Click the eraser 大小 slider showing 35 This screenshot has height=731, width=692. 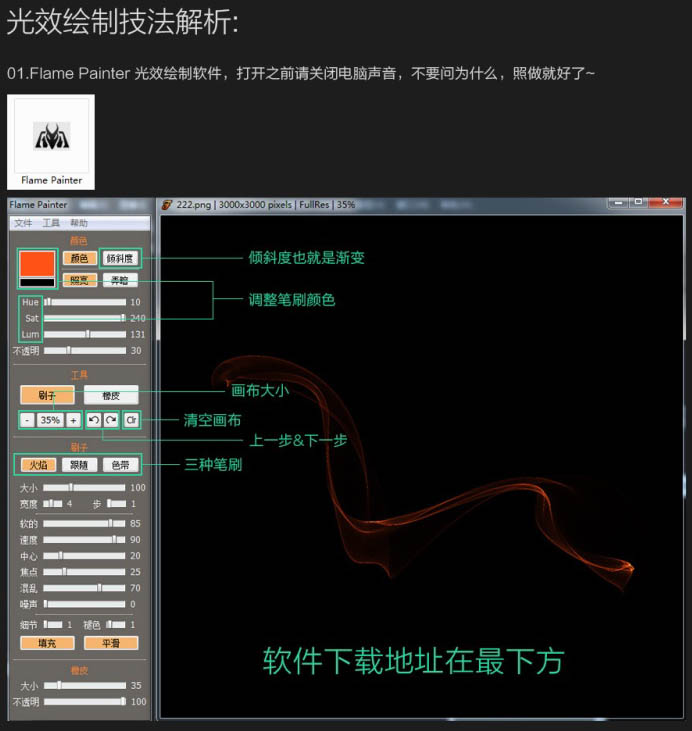tap(85, 685)
